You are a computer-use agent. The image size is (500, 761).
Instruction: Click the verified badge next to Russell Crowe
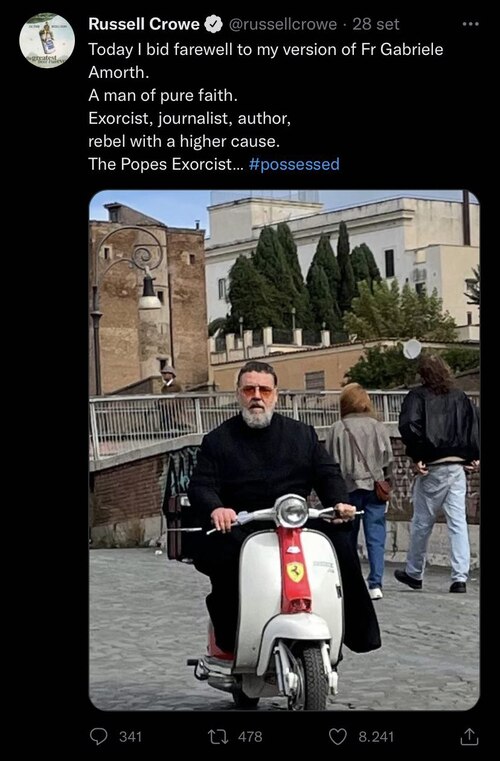coord(214,24)
